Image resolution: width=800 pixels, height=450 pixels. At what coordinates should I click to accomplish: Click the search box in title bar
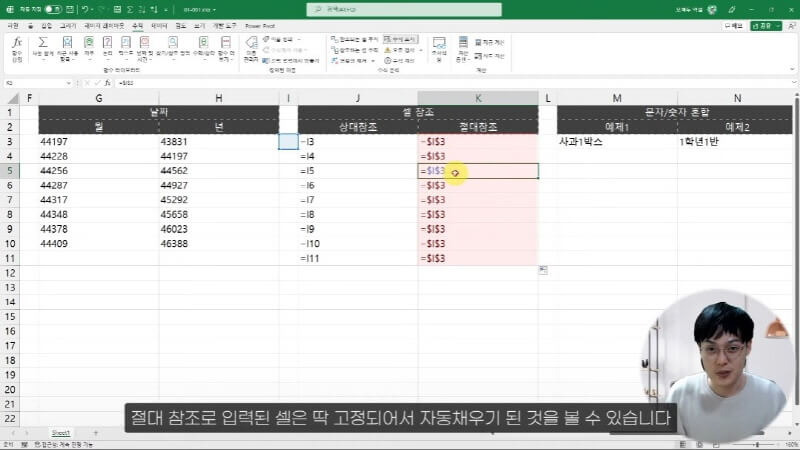[x=404, y=9]
